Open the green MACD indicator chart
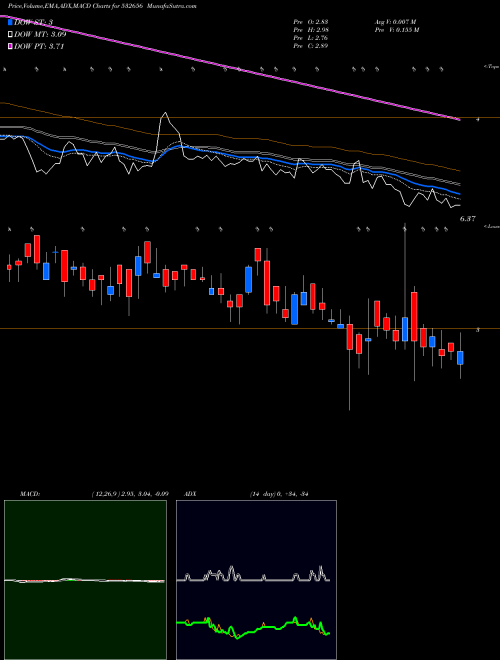The height and width of the screenshot is (660, 500). click(x=85, y=580)
